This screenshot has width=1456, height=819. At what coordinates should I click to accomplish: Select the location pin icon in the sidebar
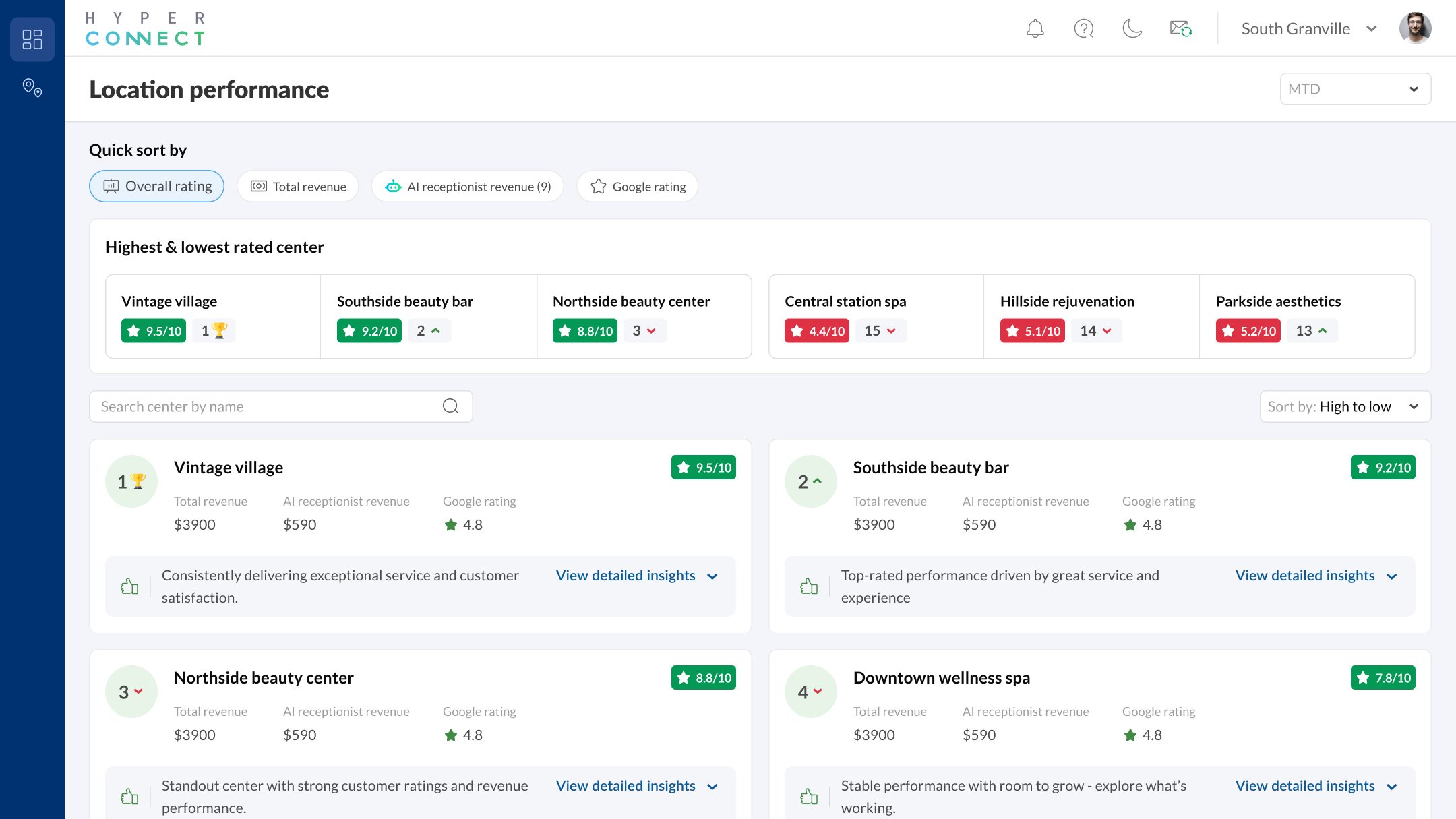click(x=32, y=88)
